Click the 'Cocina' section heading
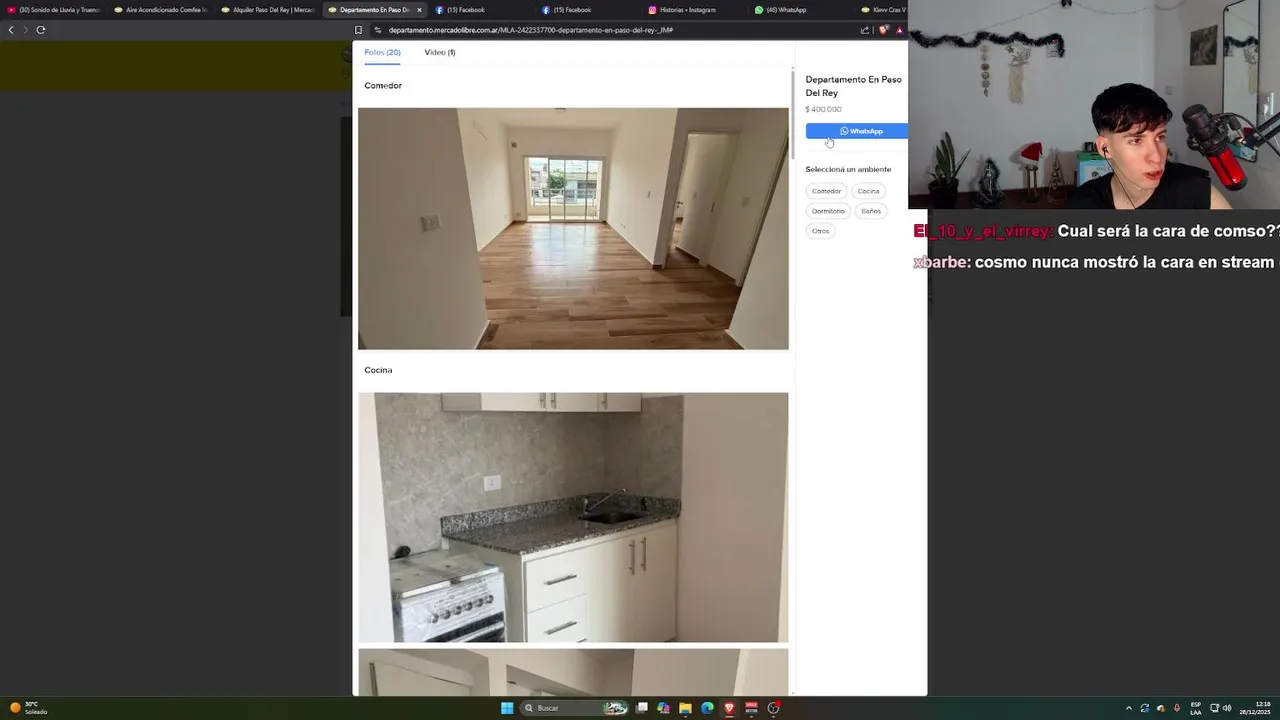1280x720 pixels. [x=378, y=370]
